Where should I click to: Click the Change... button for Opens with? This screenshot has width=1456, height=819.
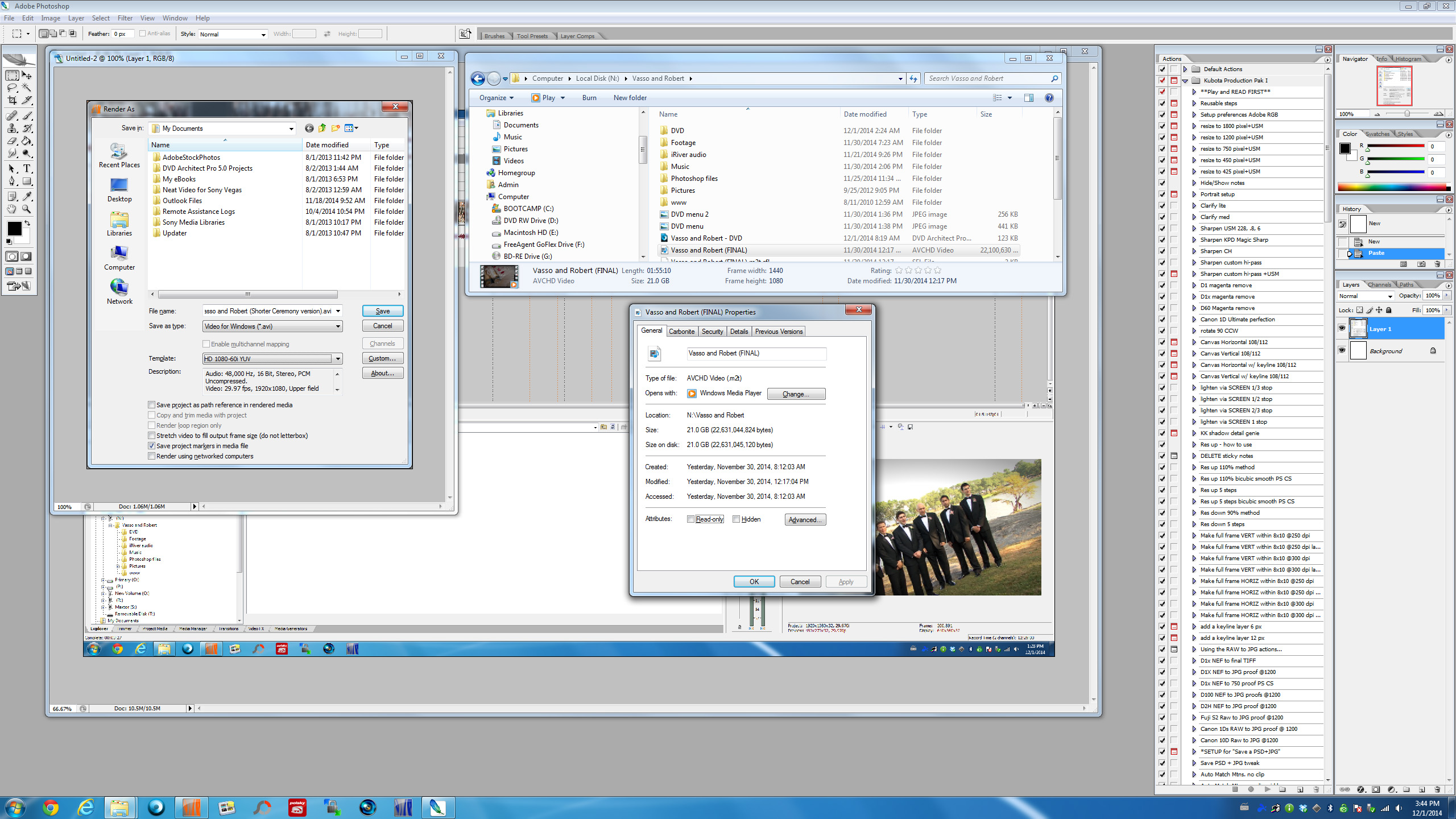tap(796, 394)
